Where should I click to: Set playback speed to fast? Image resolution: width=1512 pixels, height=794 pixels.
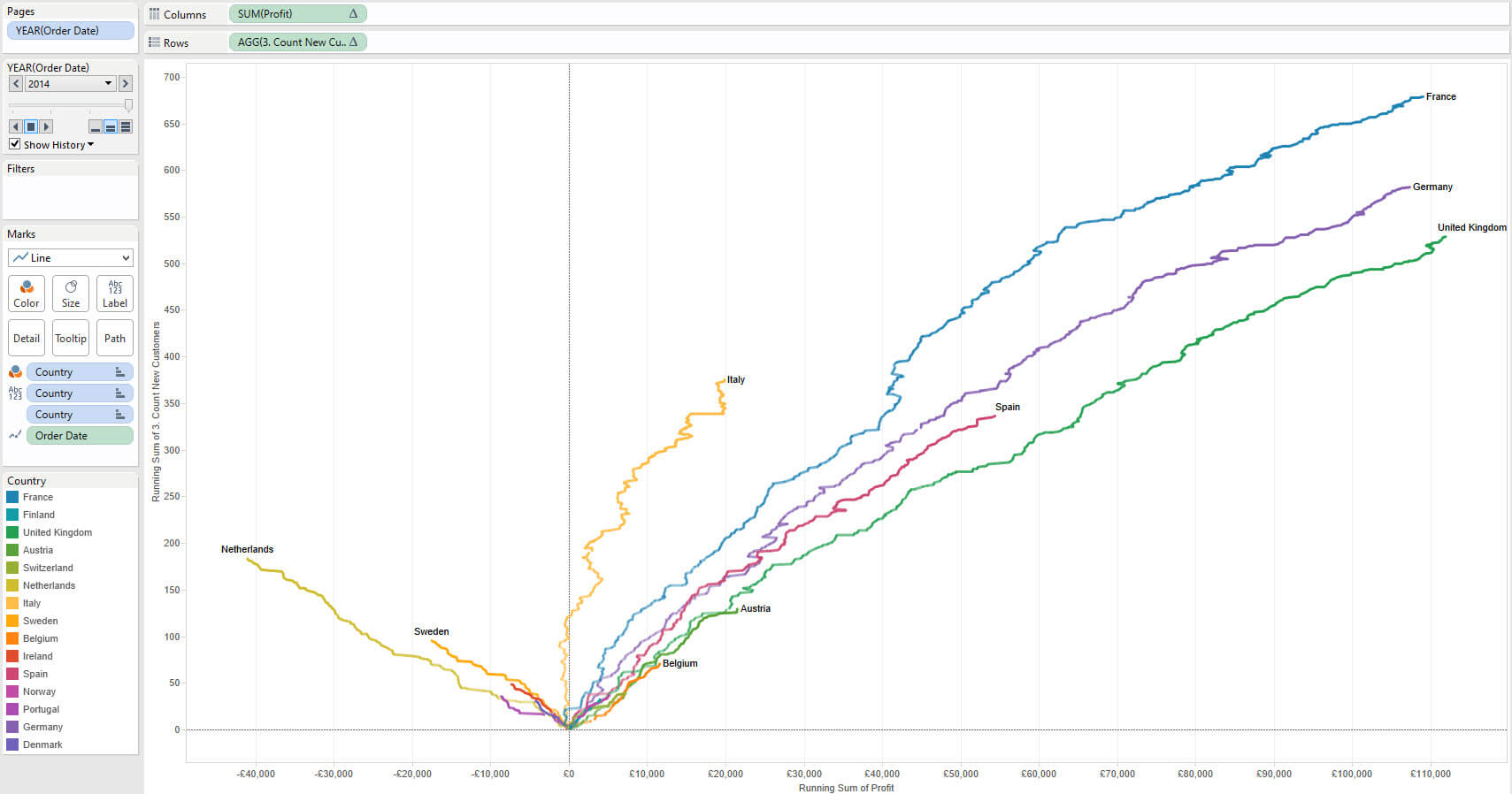(126, 126)
